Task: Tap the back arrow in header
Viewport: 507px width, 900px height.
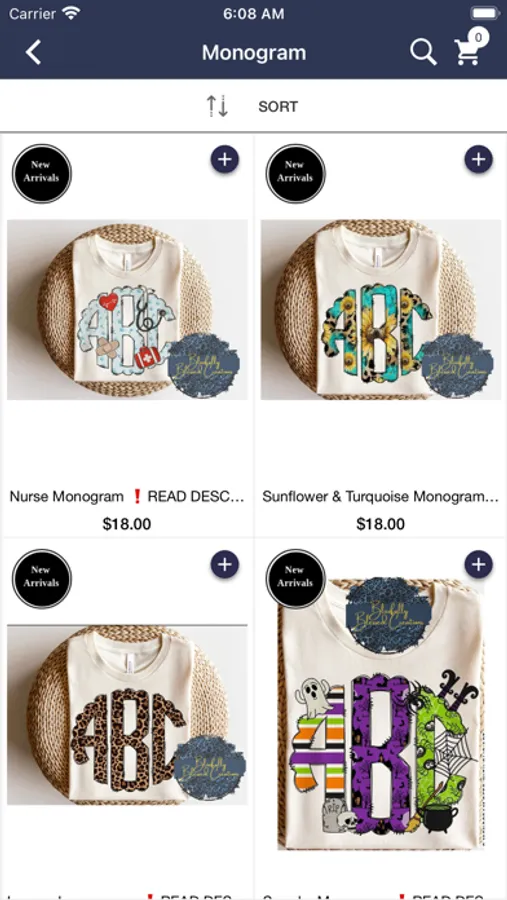Action: click(33, 52)
